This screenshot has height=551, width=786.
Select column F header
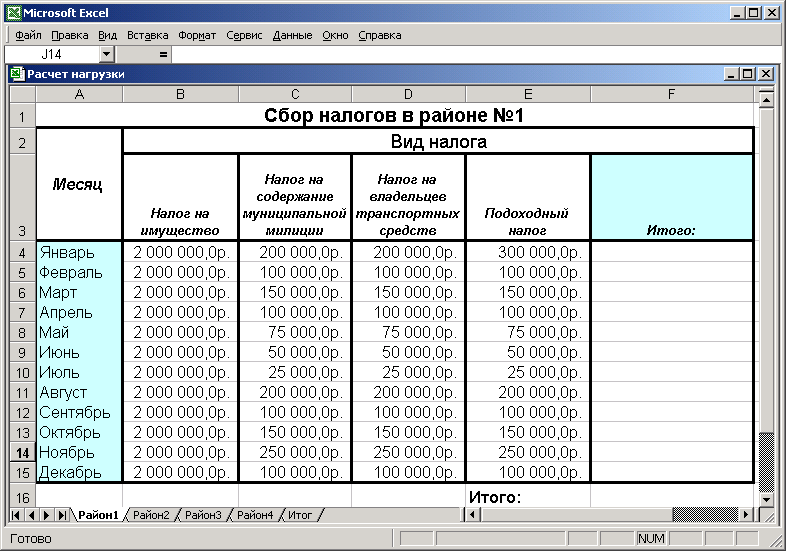click(x=672, y=94)
